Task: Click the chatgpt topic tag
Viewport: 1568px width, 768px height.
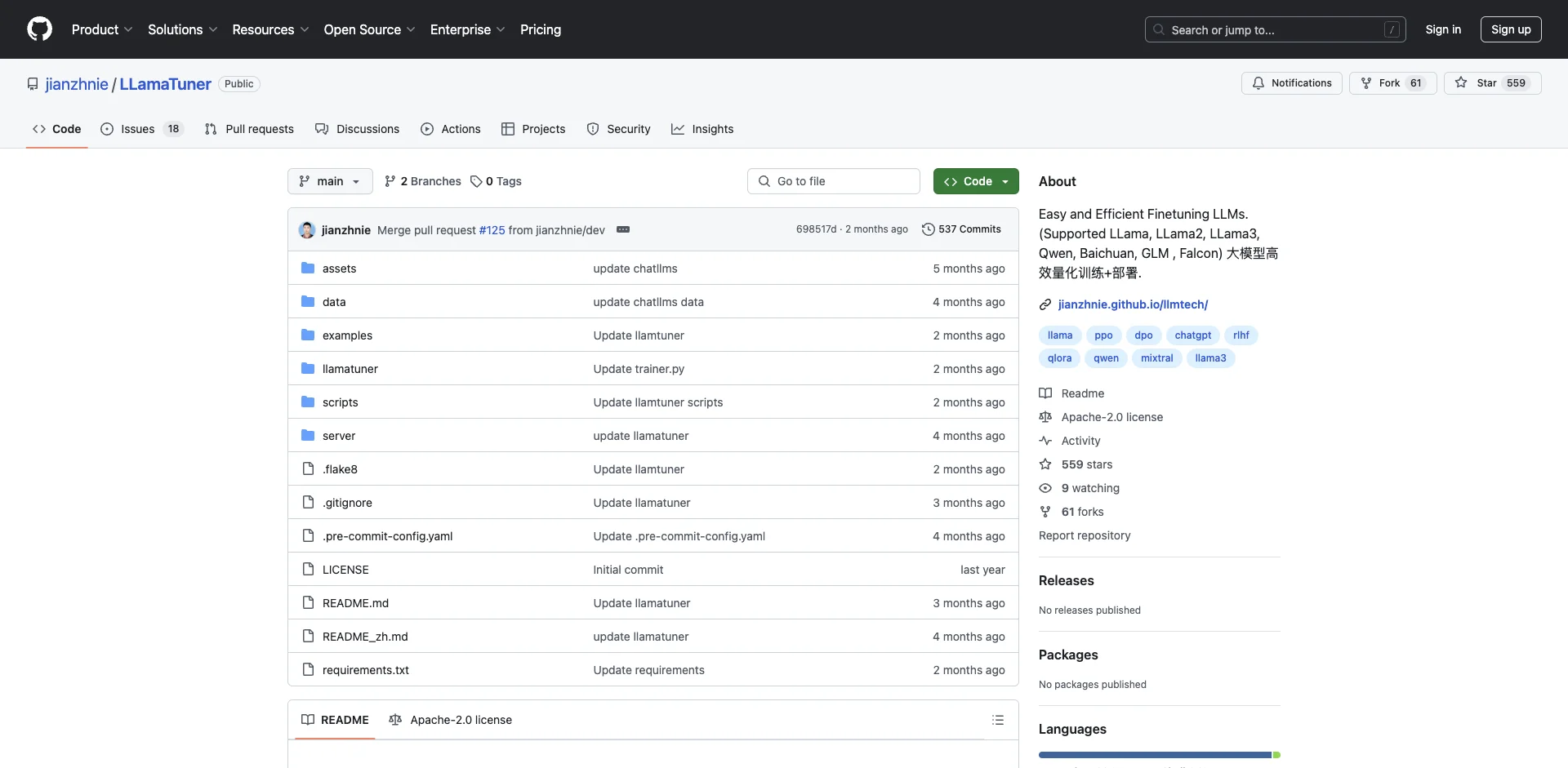Action: coord(1193,335)
